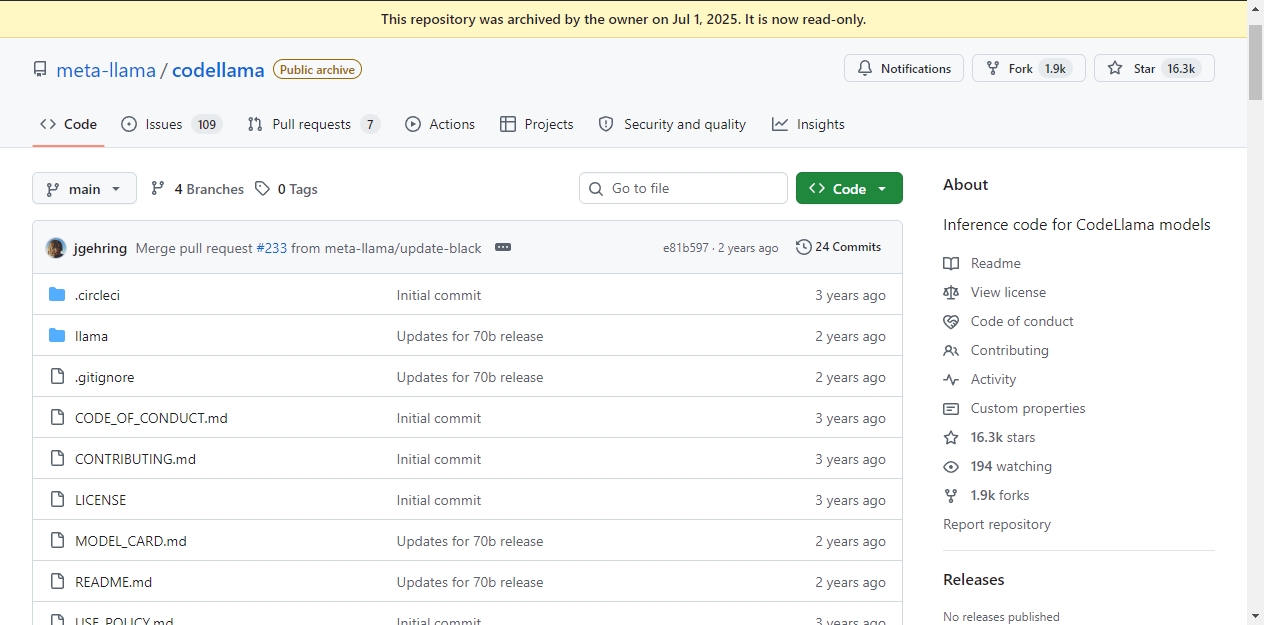View the 4 Branches link
This screenshot has height=625, width=1264.
[197, 189]
